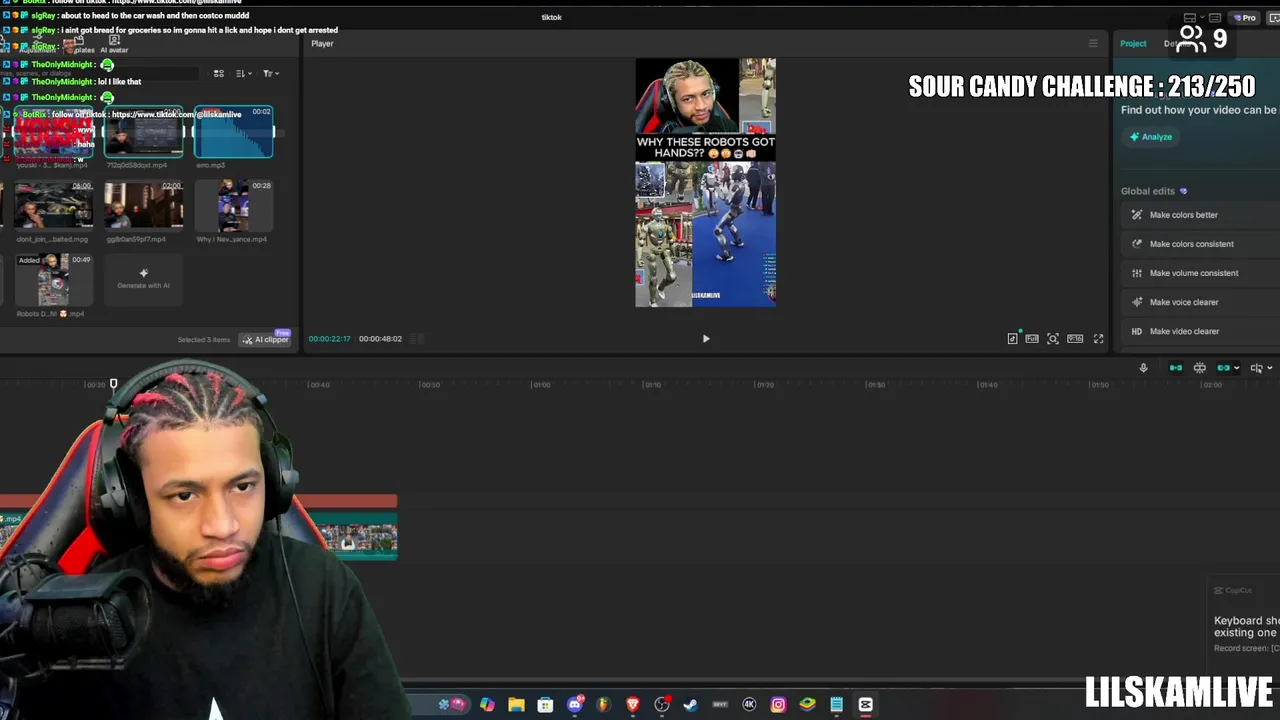Select the Added Robots clip thumbnail
The width and height of the screenshot is (1280, 720).
[x=53, y=280]
